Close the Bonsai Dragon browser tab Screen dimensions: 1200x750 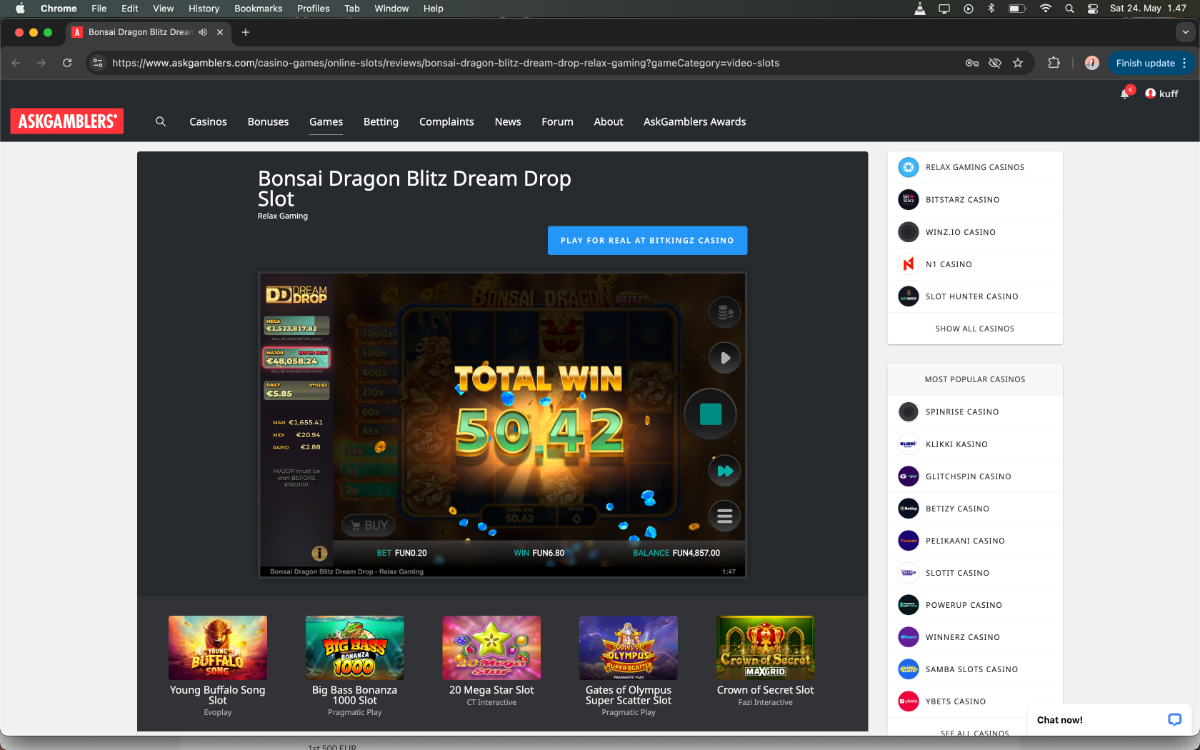pyautogui.click(x=219, y=32)
